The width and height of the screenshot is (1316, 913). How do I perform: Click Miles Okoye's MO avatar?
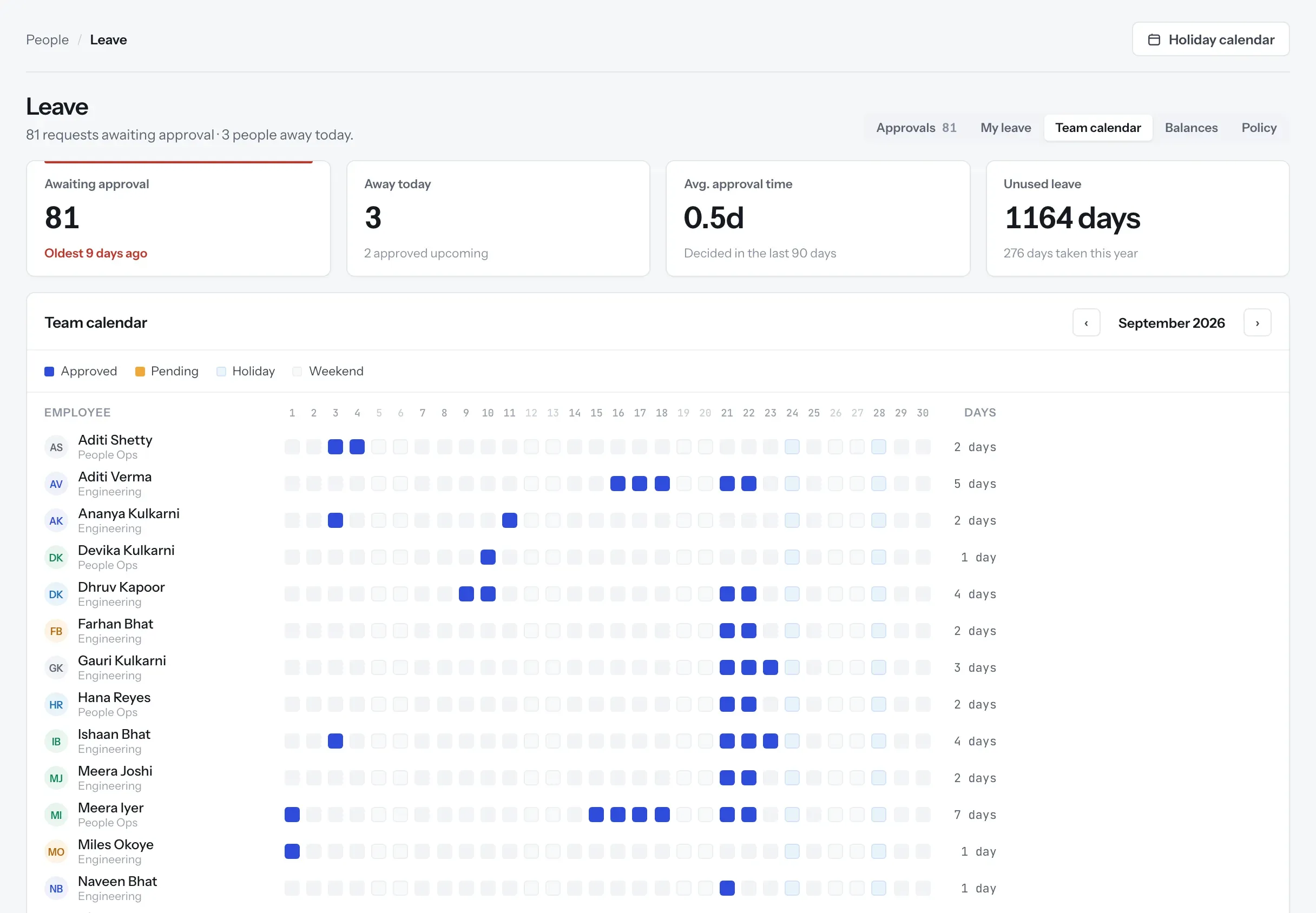tap(56, 852)
